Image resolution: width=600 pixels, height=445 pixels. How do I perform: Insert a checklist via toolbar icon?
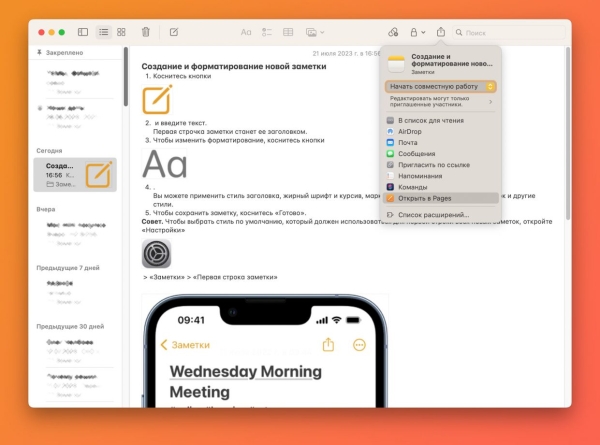[x=267, y=33]
